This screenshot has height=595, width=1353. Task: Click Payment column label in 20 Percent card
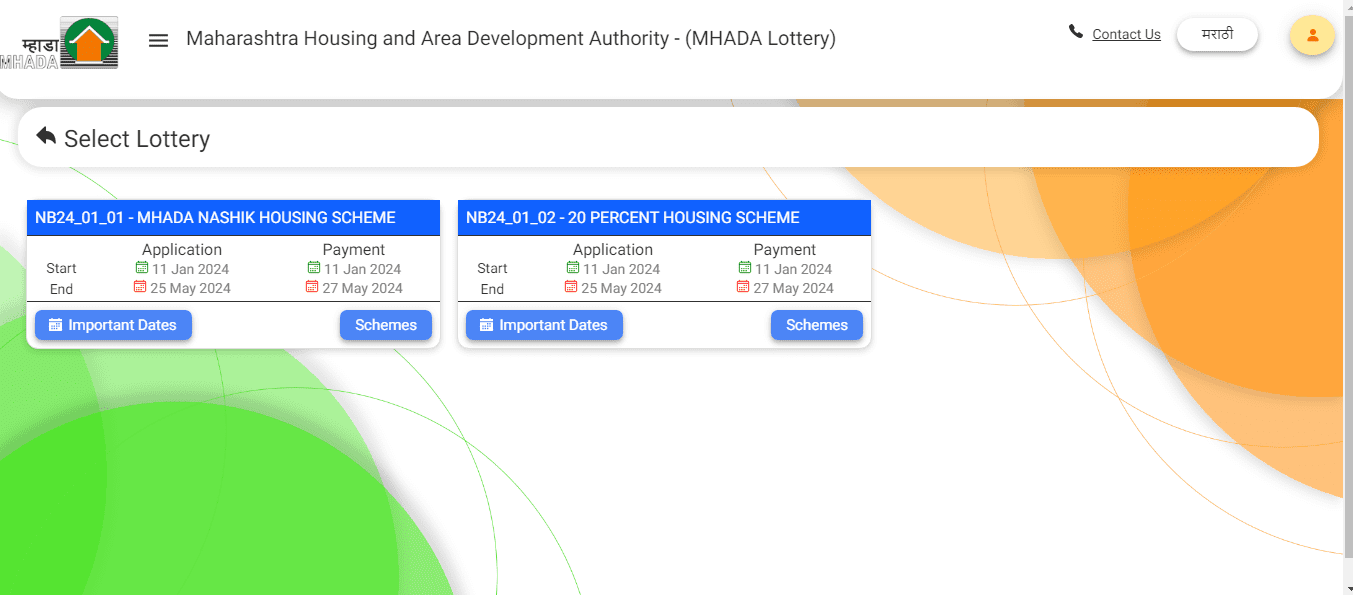(x=785, y=250)
